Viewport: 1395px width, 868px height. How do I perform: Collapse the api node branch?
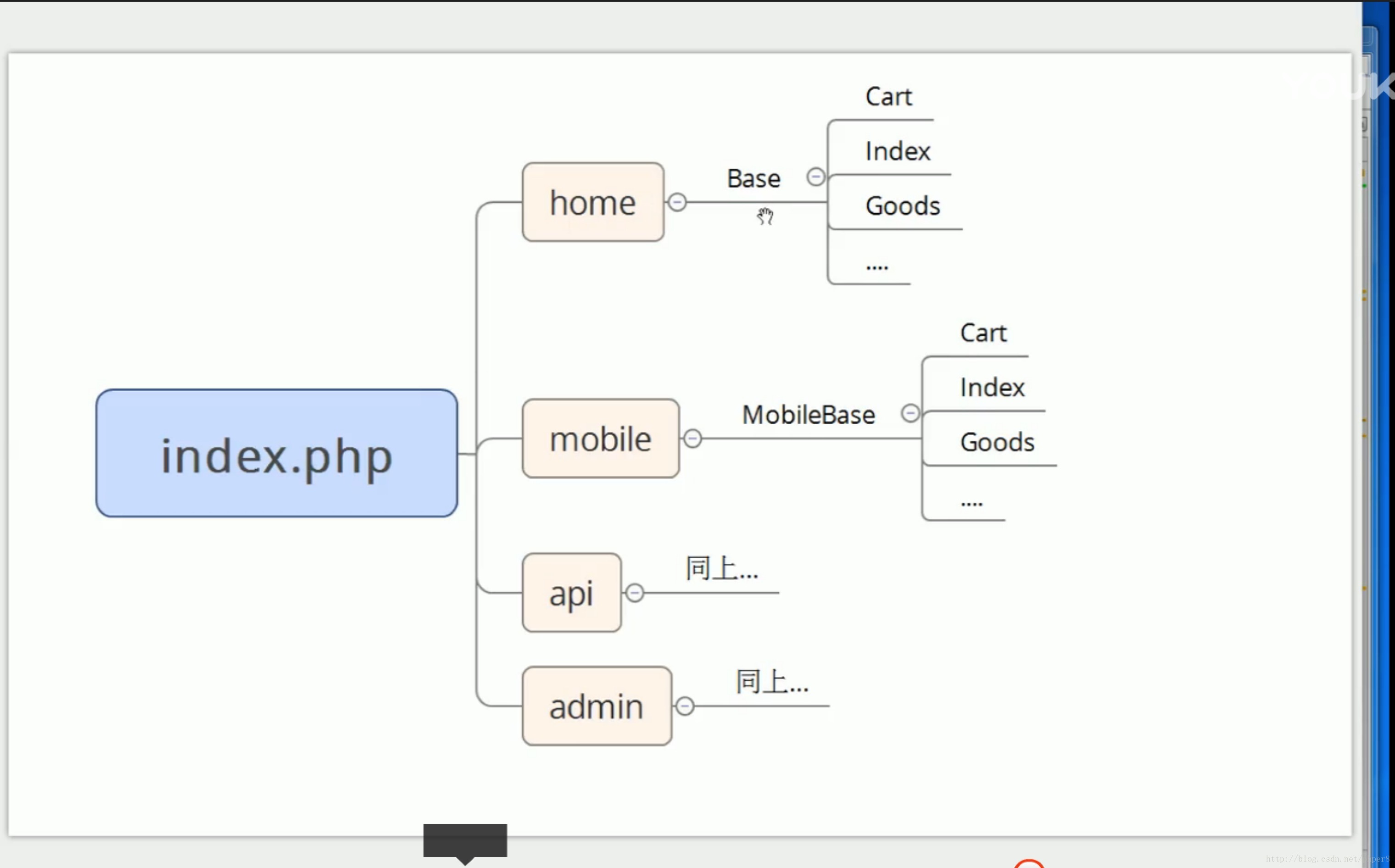(x=634, y=592)
